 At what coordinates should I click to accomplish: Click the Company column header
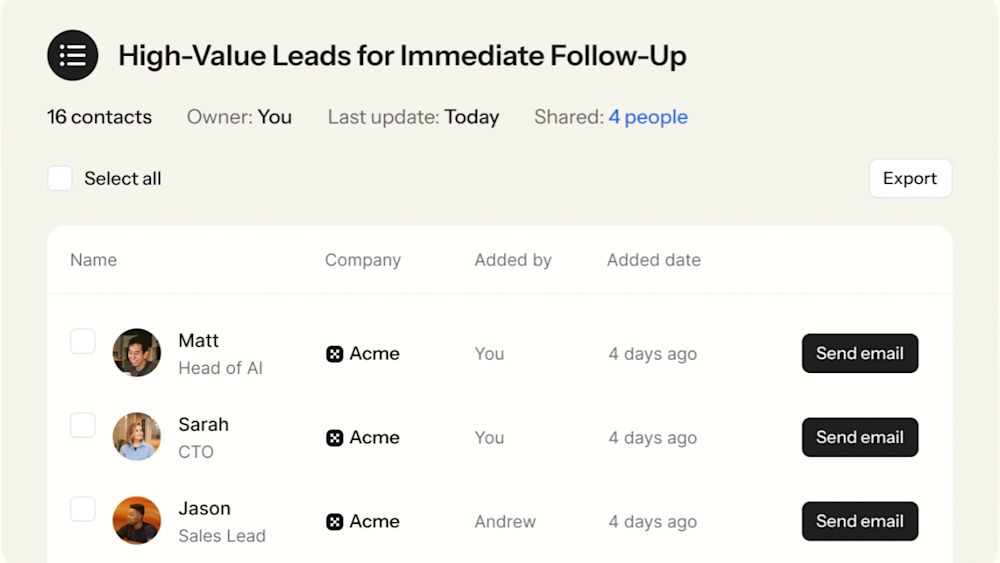coord(363,260)
